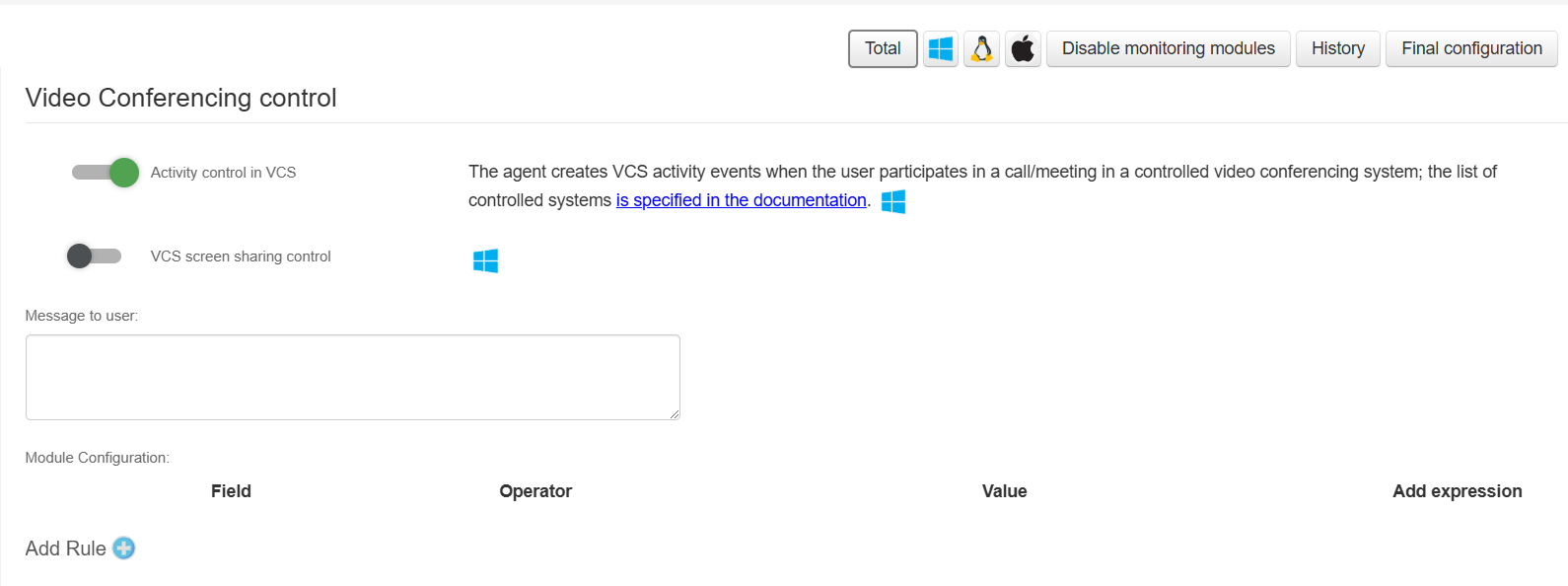Disable the Activity control in VCS switch
Viewport: 1568px width, 586px height.
[105, 173]
